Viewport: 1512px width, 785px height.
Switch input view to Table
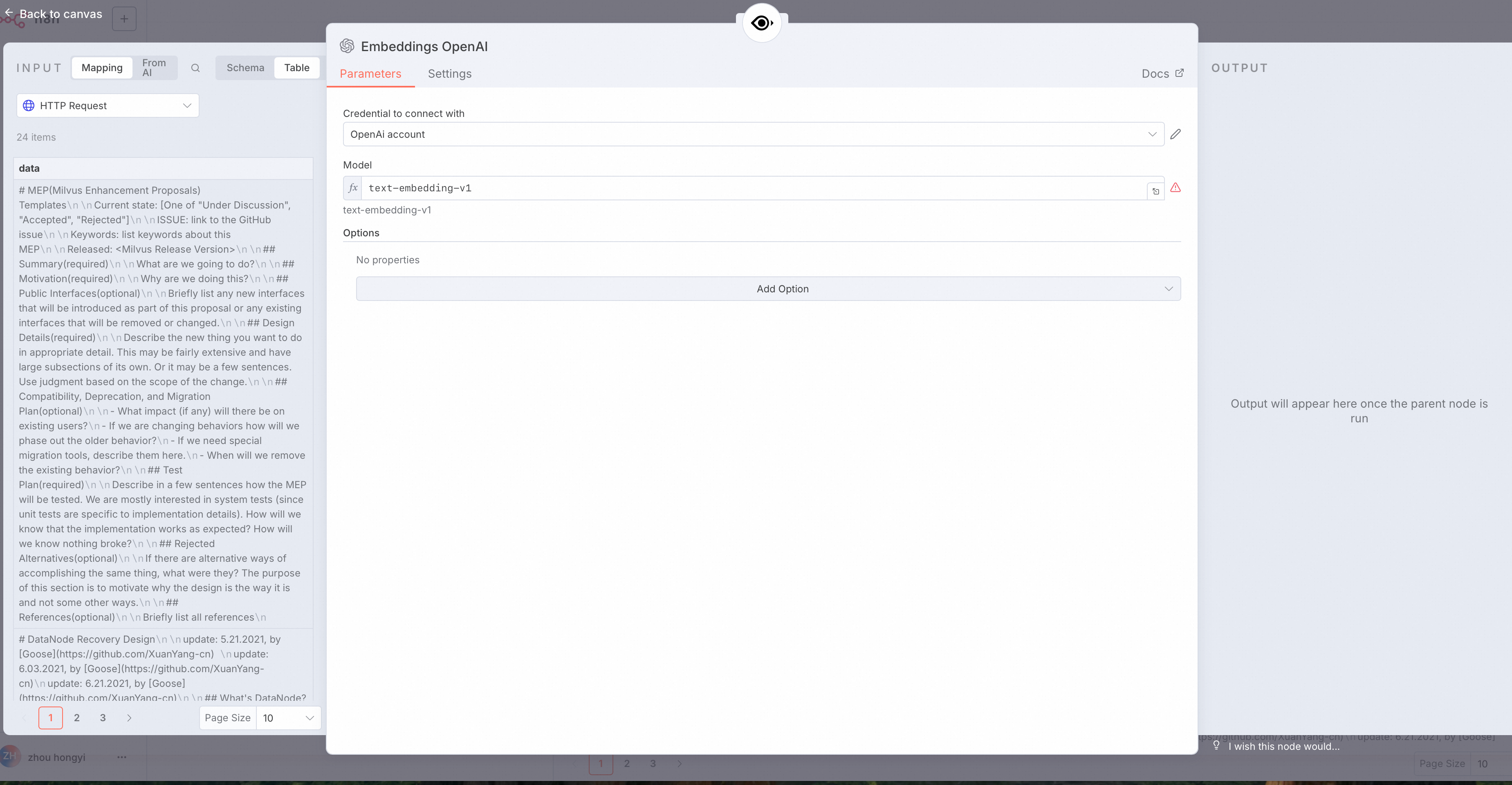[x=296, y=68]
